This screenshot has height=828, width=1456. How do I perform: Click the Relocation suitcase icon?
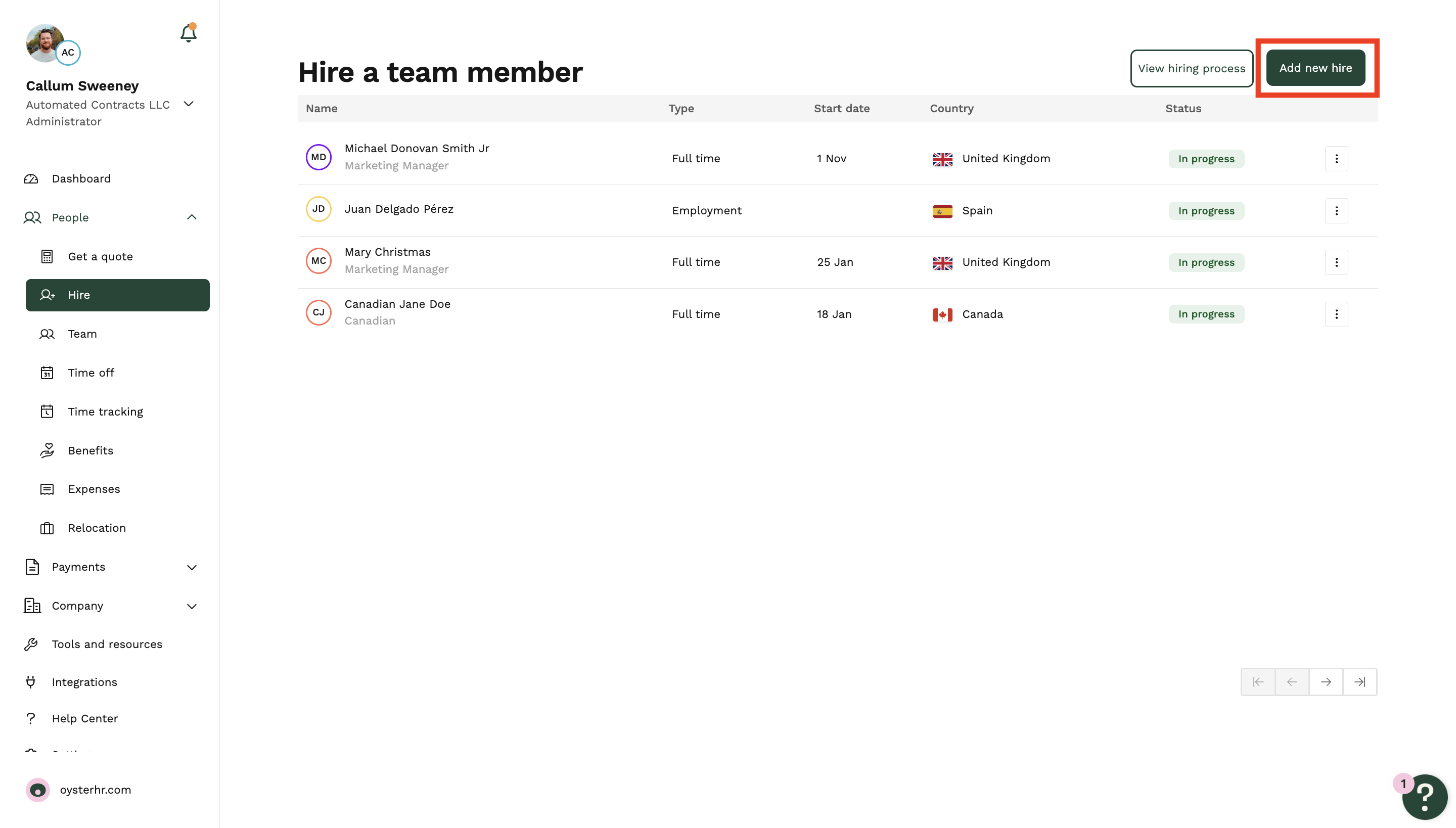47,528
